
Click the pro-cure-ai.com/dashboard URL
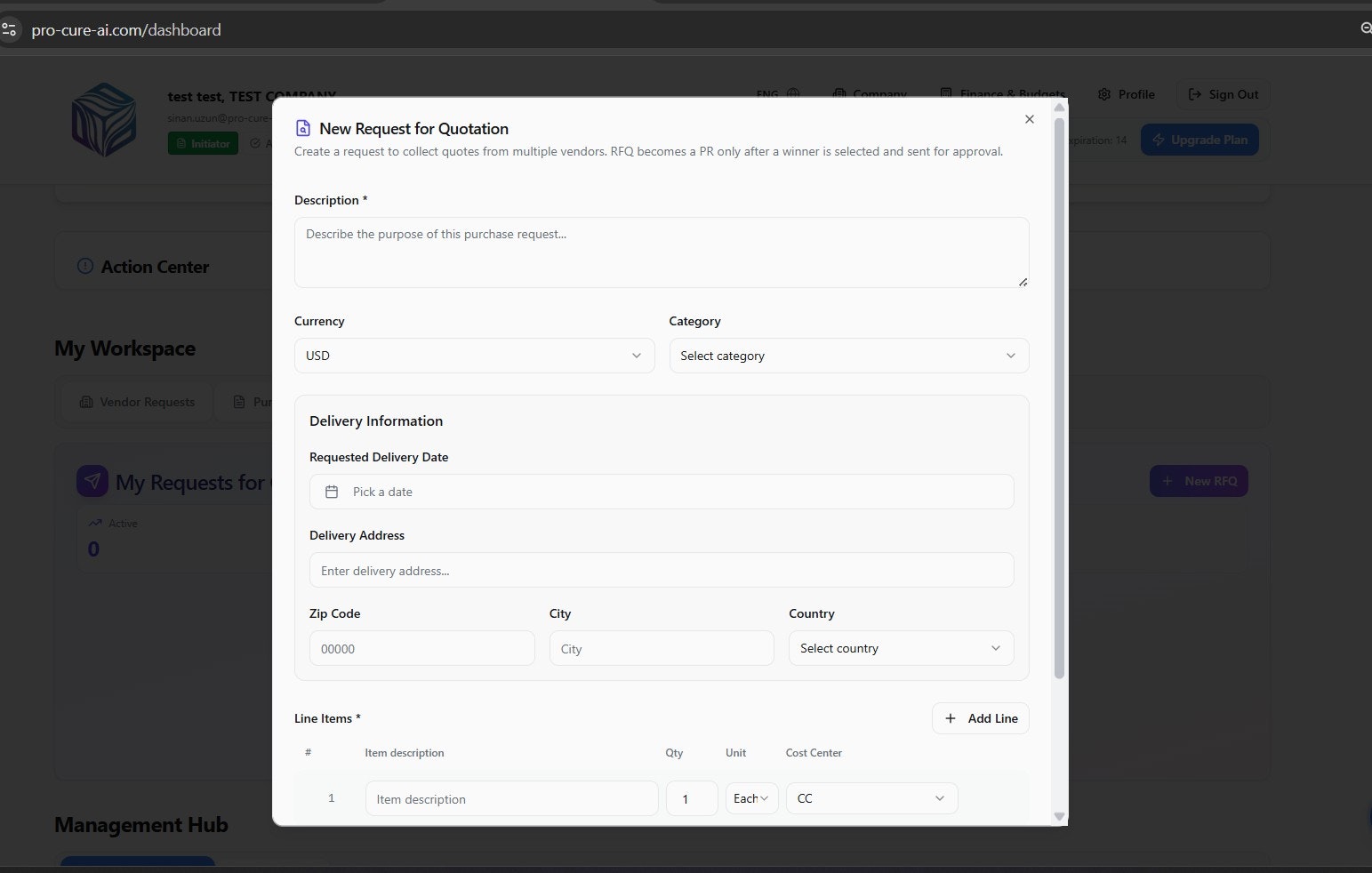pos(126,29)
